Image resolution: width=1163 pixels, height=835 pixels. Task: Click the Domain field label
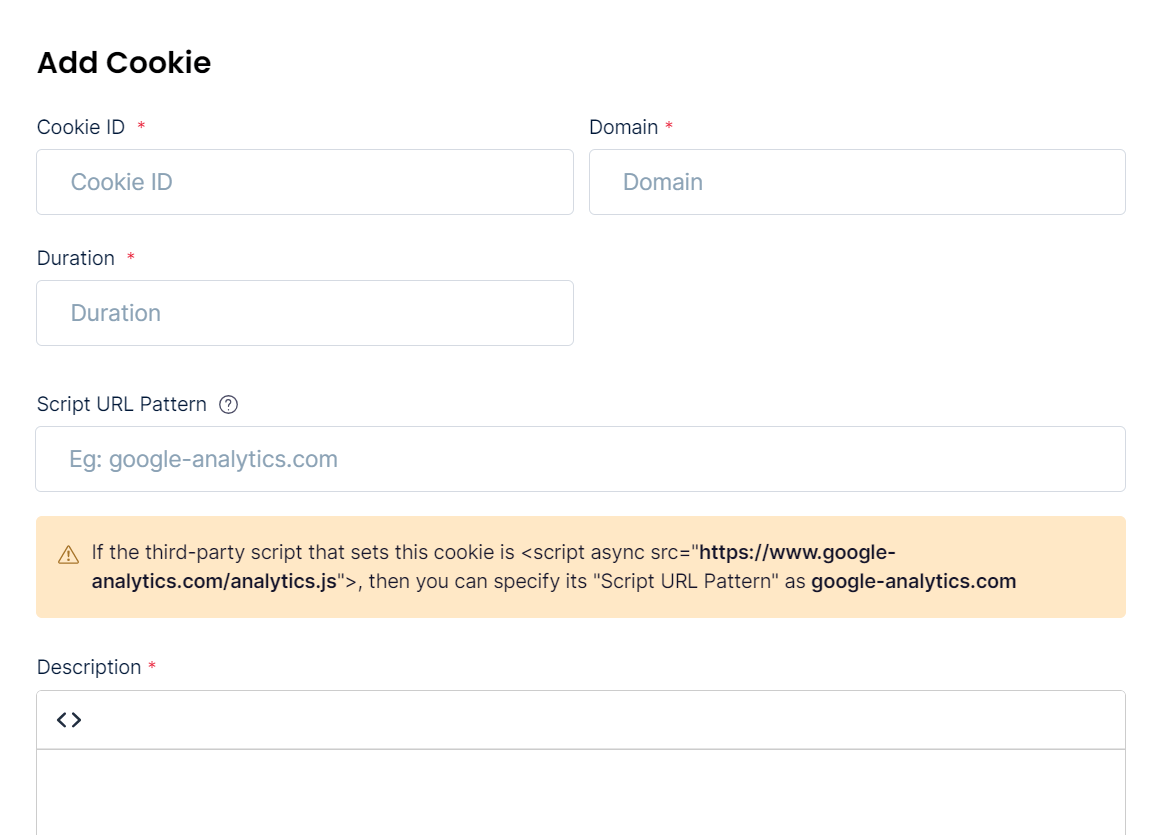[x=624, y=128]
